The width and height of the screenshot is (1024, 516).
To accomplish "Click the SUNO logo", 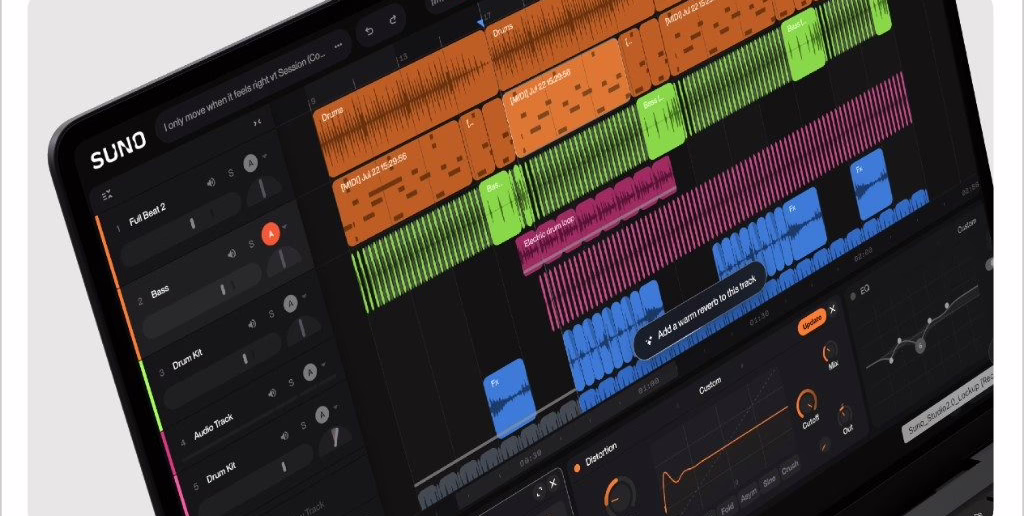I will [118, 151].
